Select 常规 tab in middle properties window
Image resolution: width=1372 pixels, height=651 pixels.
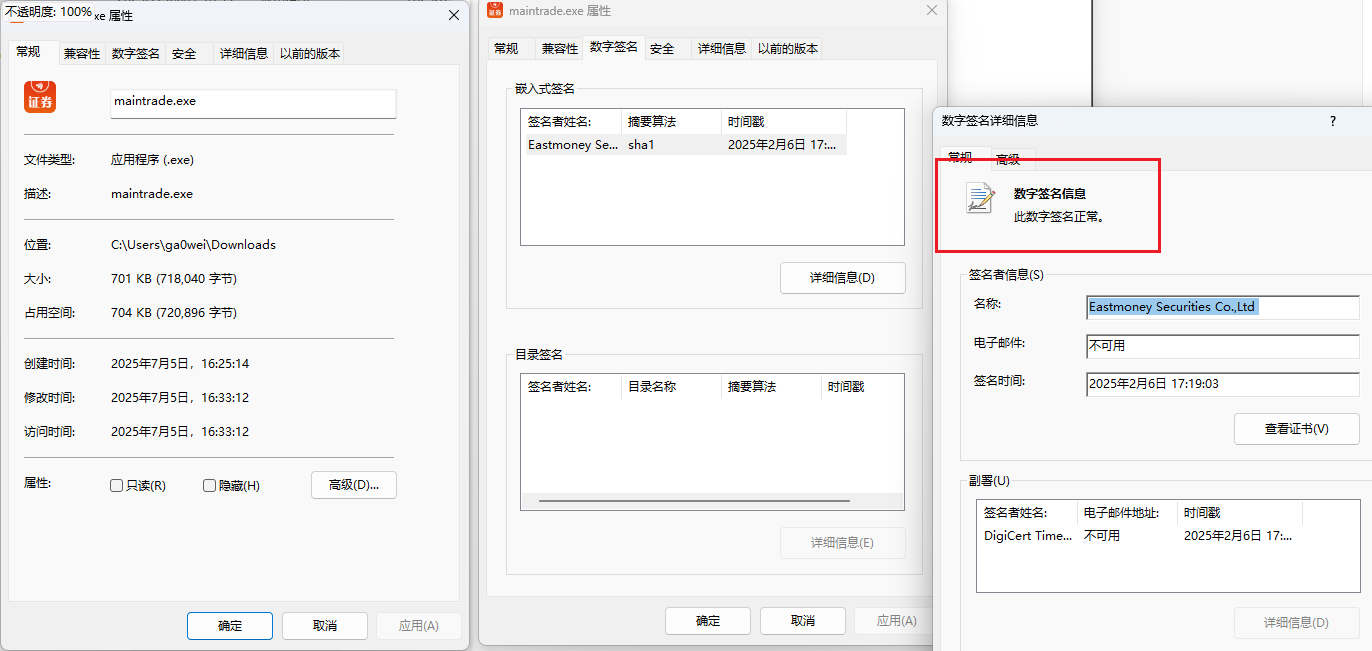coord(506,48)
